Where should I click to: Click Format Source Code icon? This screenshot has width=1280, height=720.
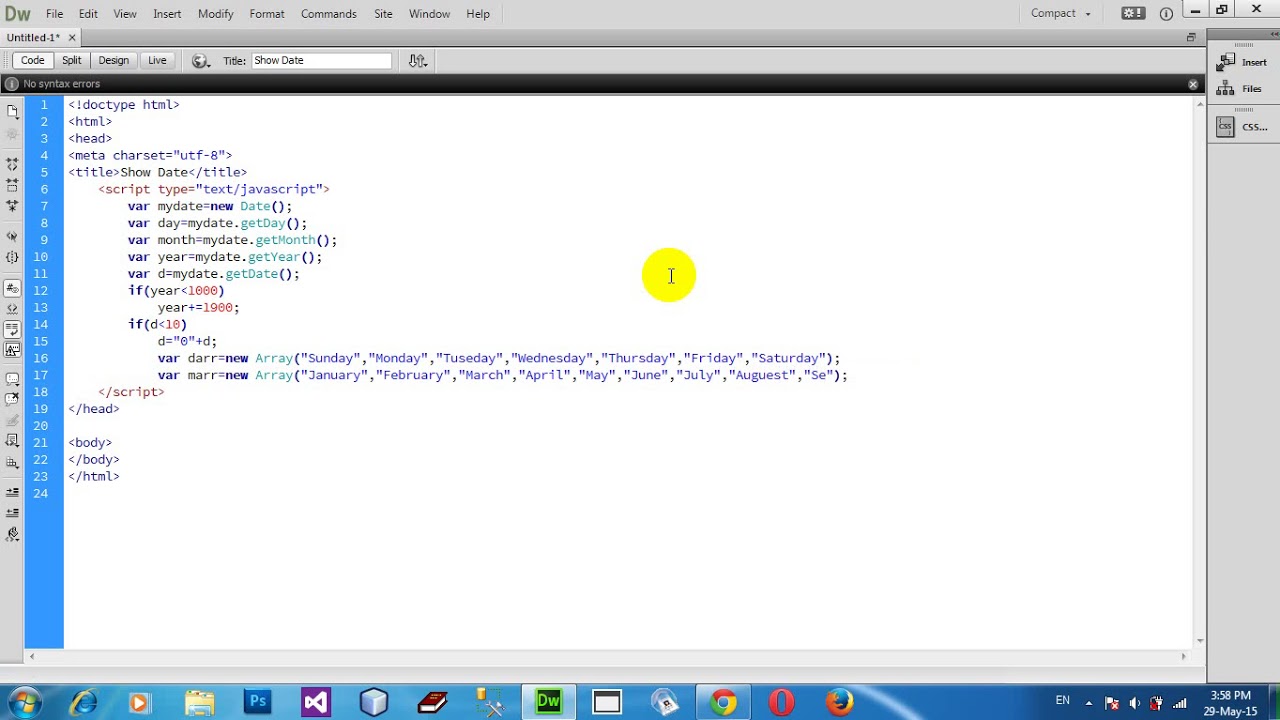[12, 534]
